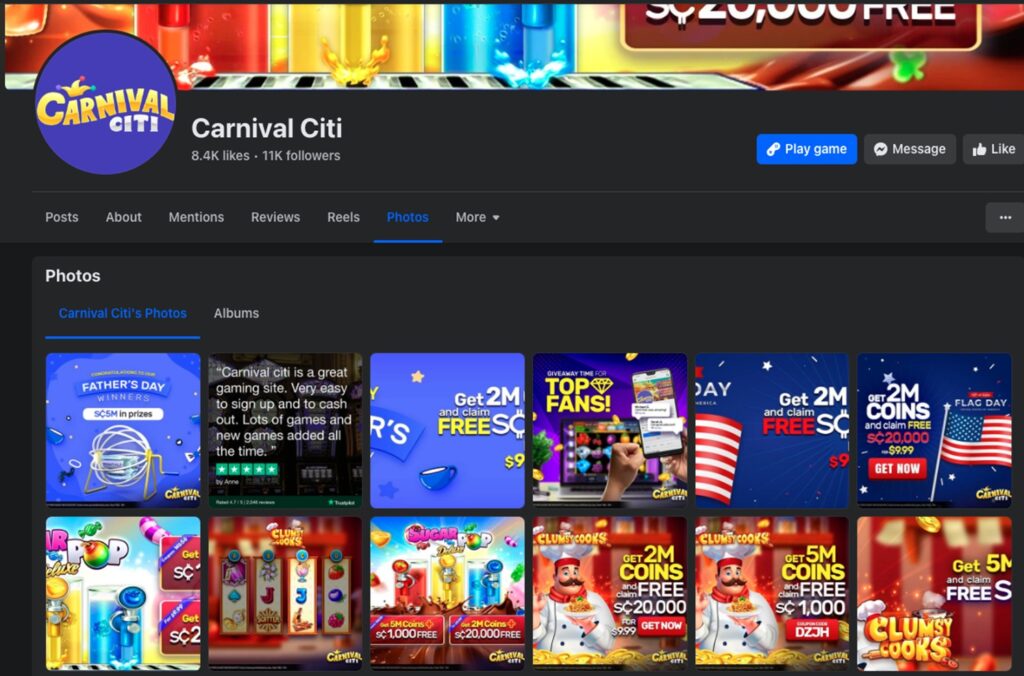Click the 8.4K likes text
The width and height of the screenshot is (1024, 676).
220,155
